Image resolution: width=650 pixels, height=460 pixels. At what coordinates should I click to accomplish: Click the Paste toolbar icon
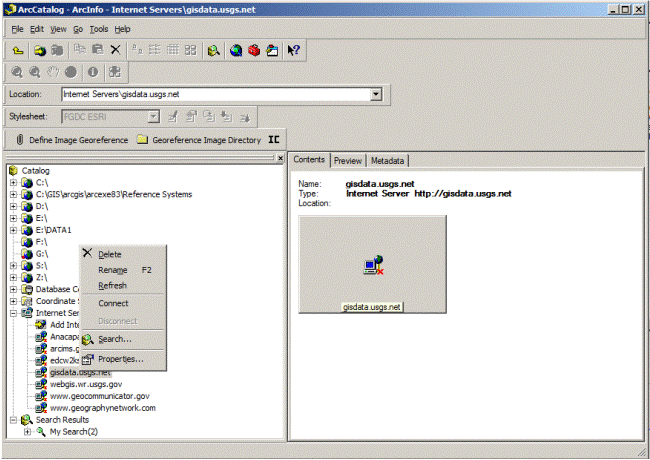click(x=97, y=50)
